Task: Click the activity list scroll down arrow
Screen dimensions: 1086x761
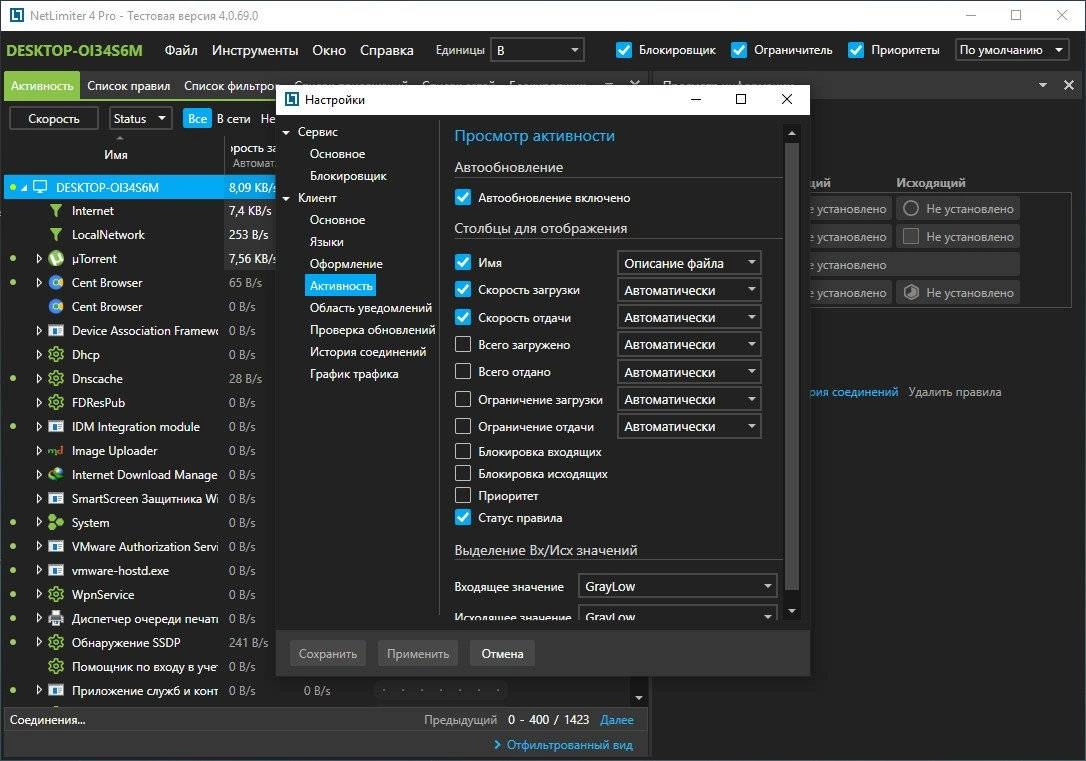Action: pos(639,698)
